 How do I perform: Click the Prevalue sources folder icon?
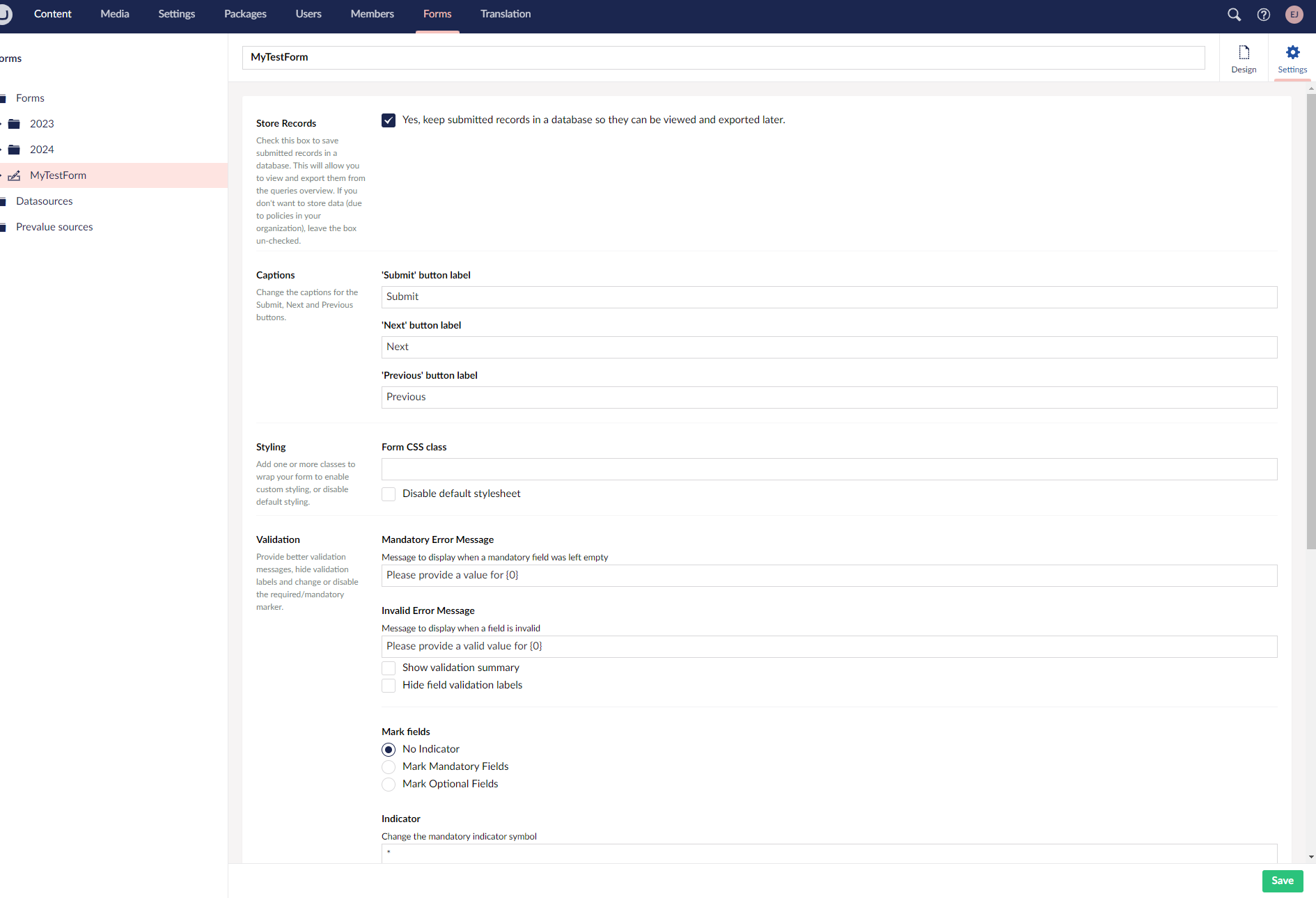click(x=3, y=227)
